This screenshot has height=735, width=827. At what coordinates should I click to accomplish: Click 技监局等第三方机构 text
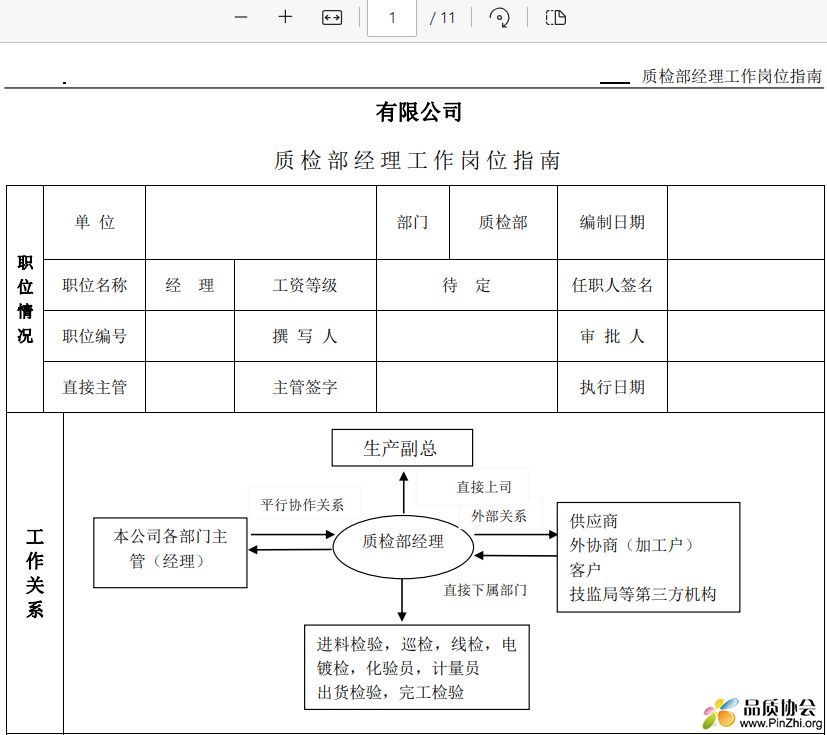pyautogui.click(x=643, y=594)
